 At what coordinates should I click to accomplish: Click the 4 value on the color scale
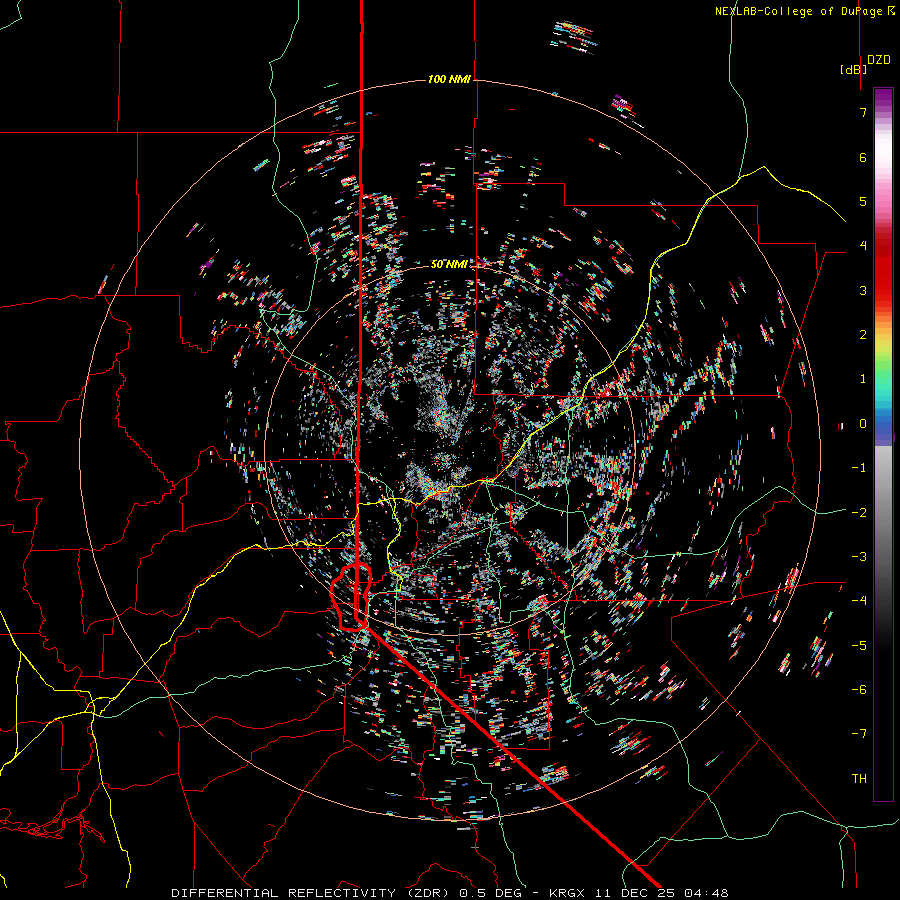[x=863, y=246]
